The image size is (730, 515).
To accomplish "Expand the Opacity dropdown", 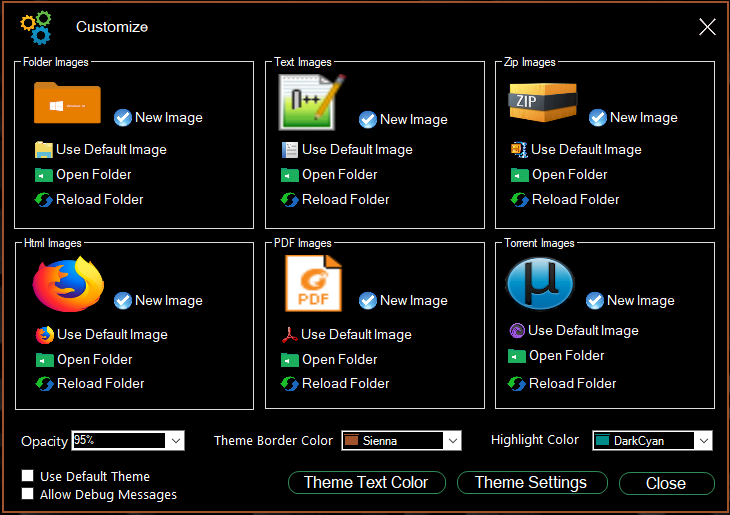I will coord(176,440).
